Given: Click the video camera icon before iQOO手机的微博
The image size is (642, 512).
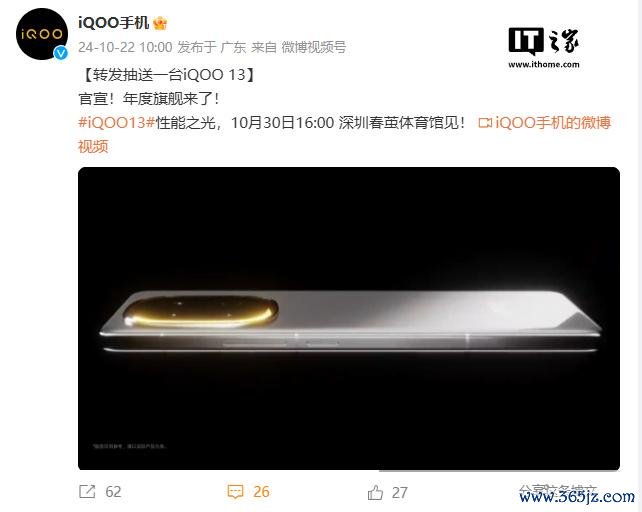Looking at the screenshot, I should point(485,122).
